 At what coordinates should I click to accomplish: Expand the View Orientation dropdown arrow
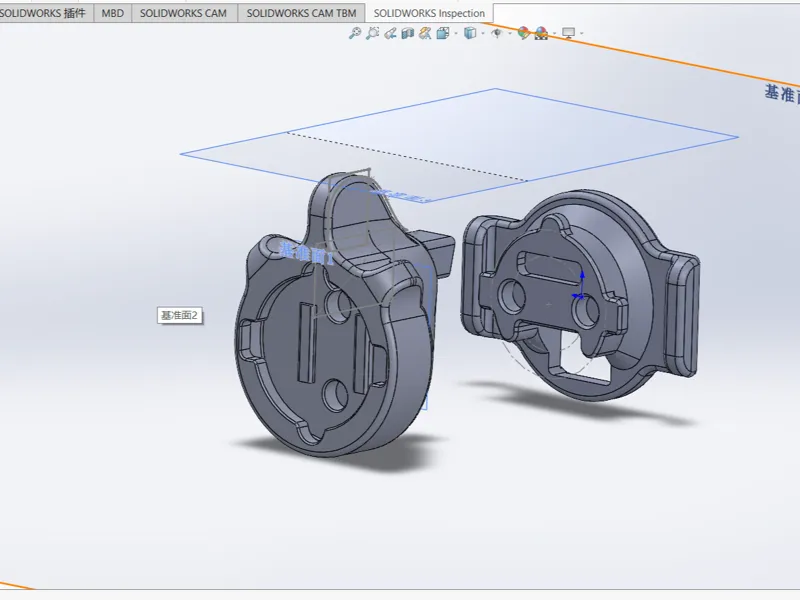tap(456, 34)
